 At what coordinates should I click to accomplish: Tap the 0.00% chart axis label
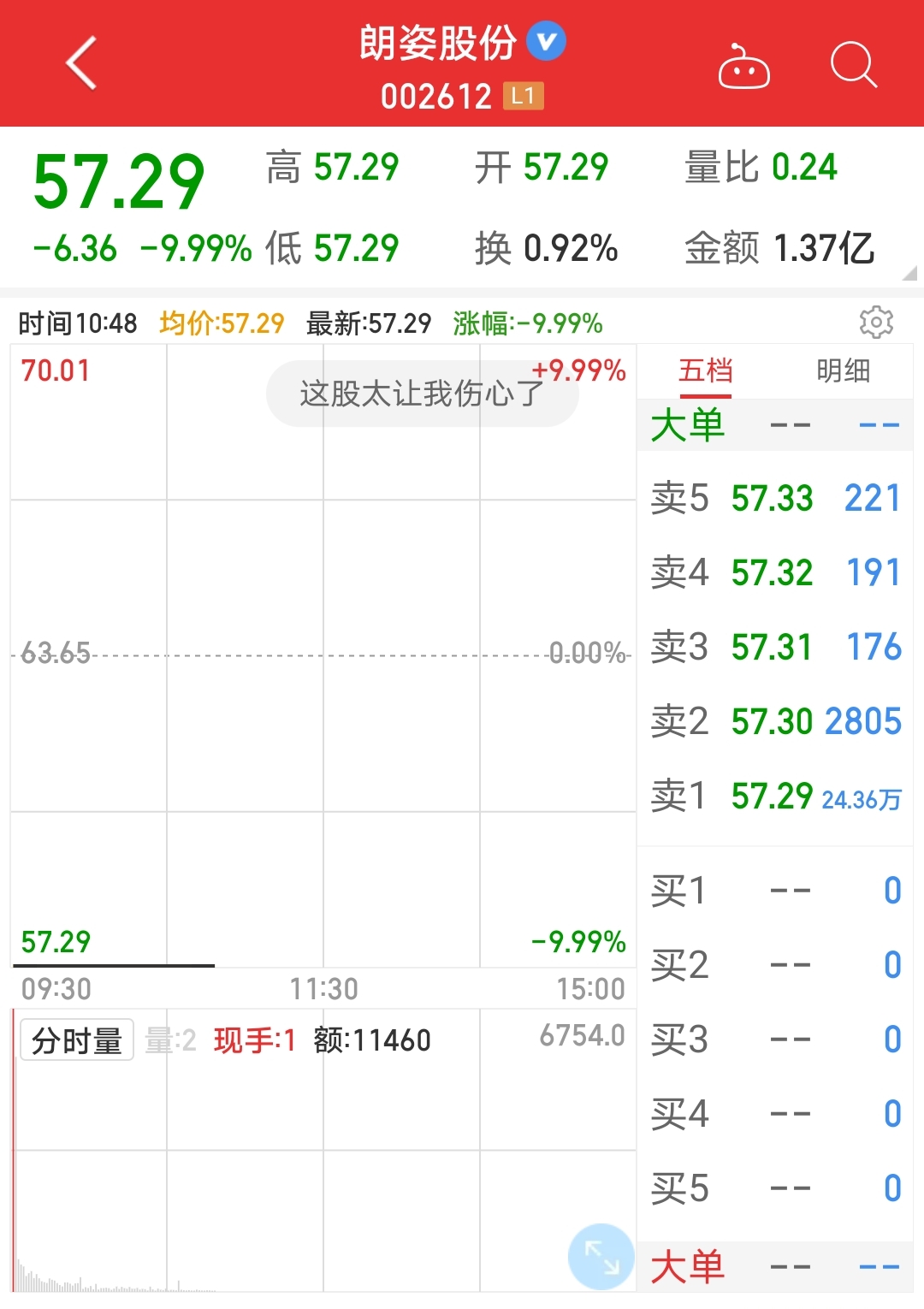(x=588, y=654)
